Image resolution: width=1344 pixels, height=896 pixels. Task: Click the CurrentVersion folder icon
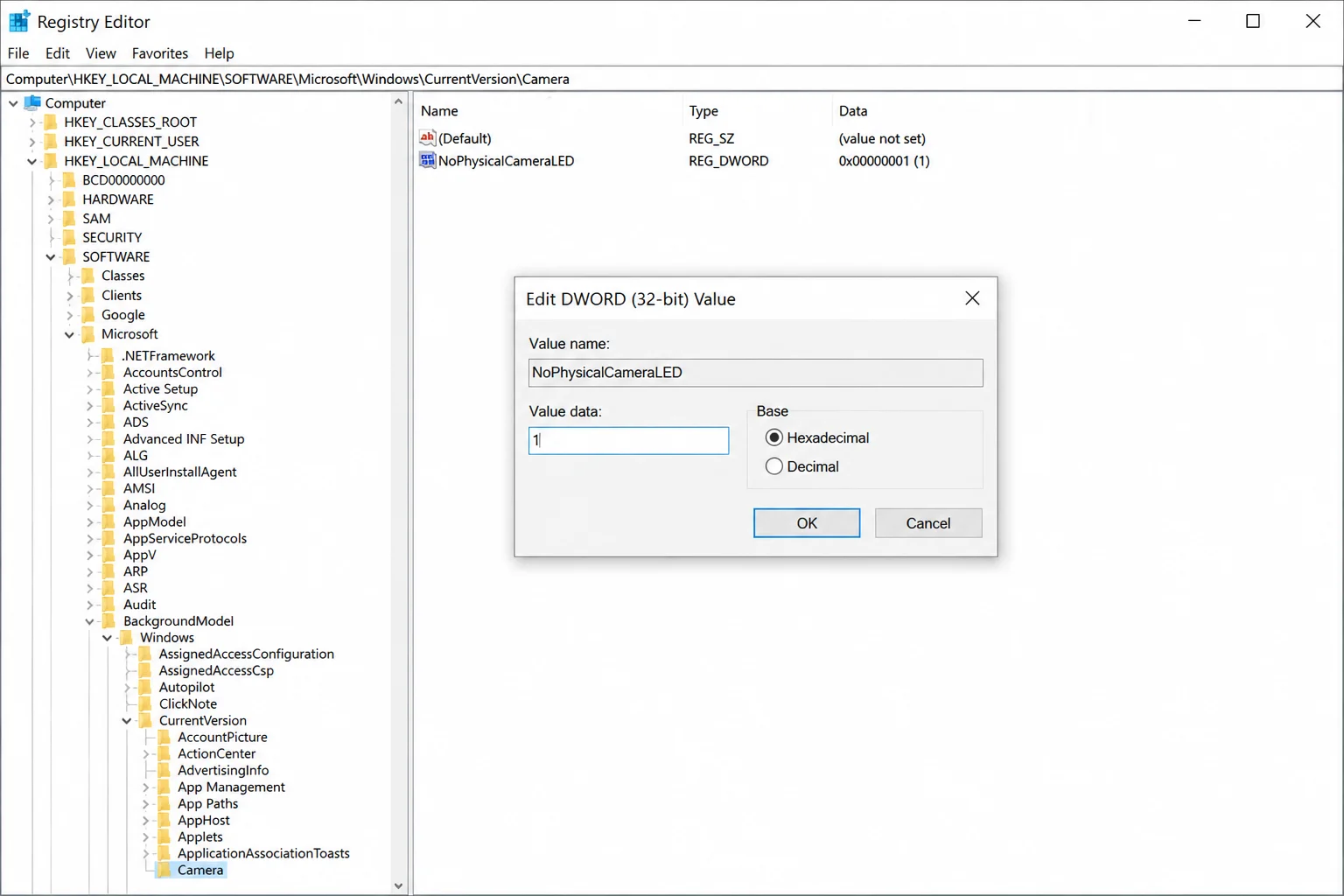click(x=145, y=720)
